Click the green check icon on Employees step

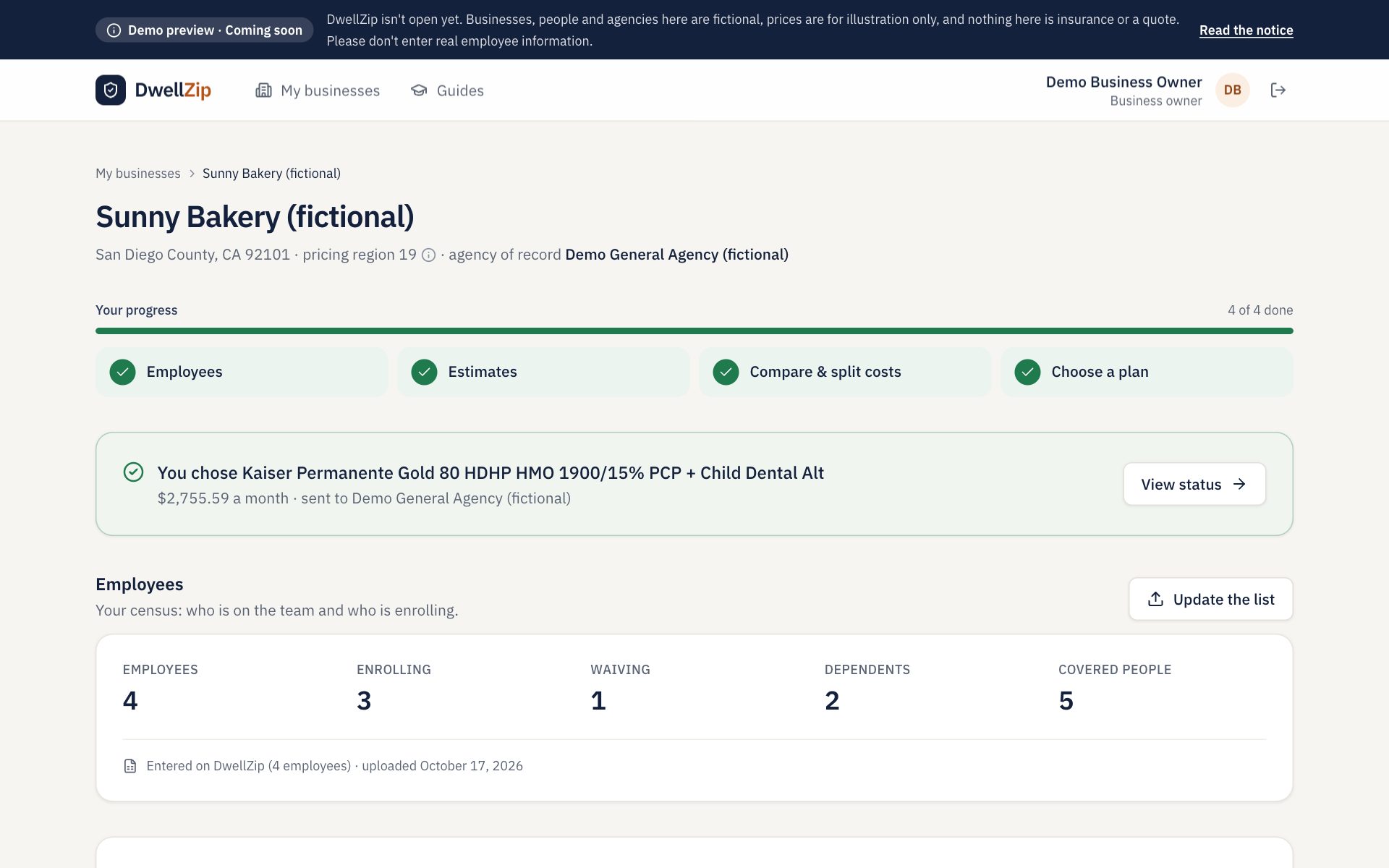(x=123, y=372)
